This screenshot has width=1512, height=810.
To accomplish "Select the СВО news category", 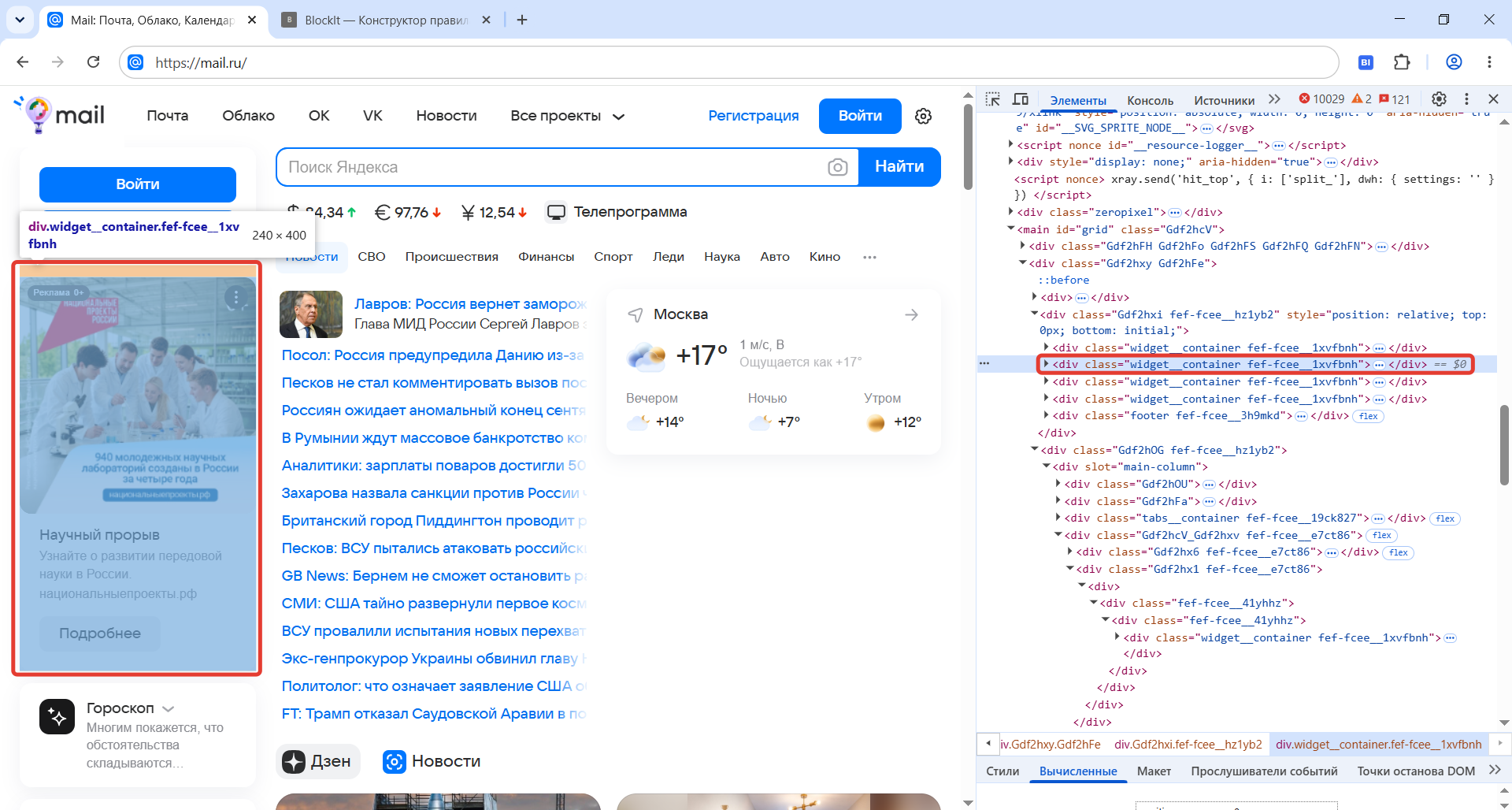I will tap(372, 257).
